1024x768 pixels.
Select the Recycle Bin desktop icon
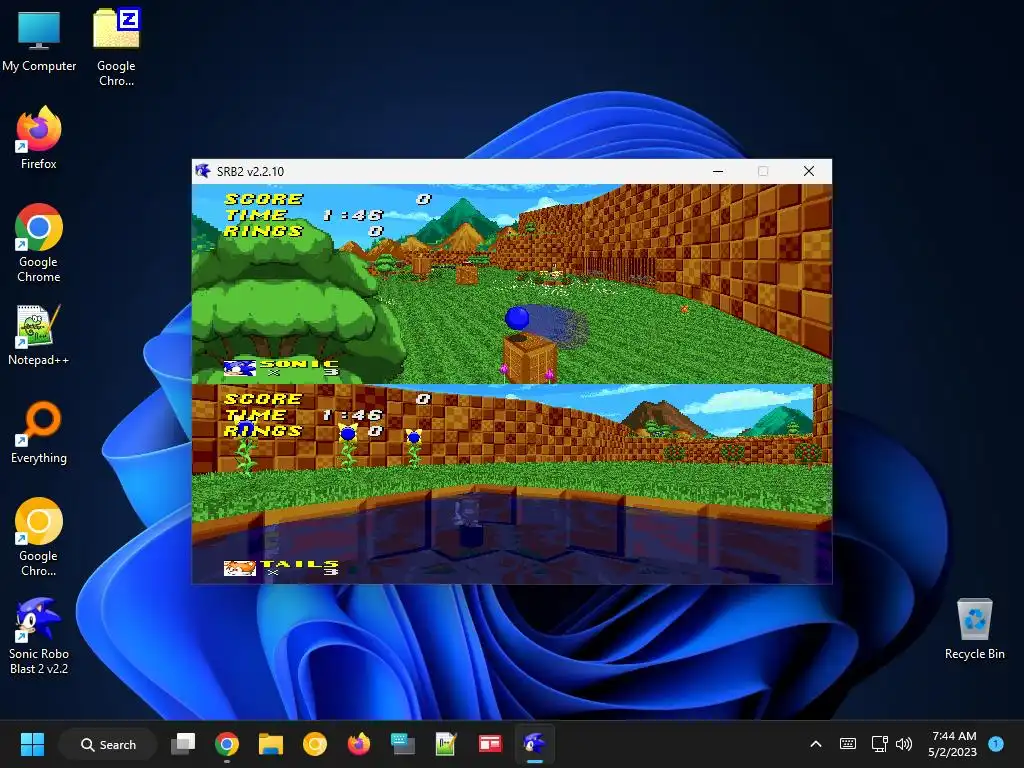(974, 629)
